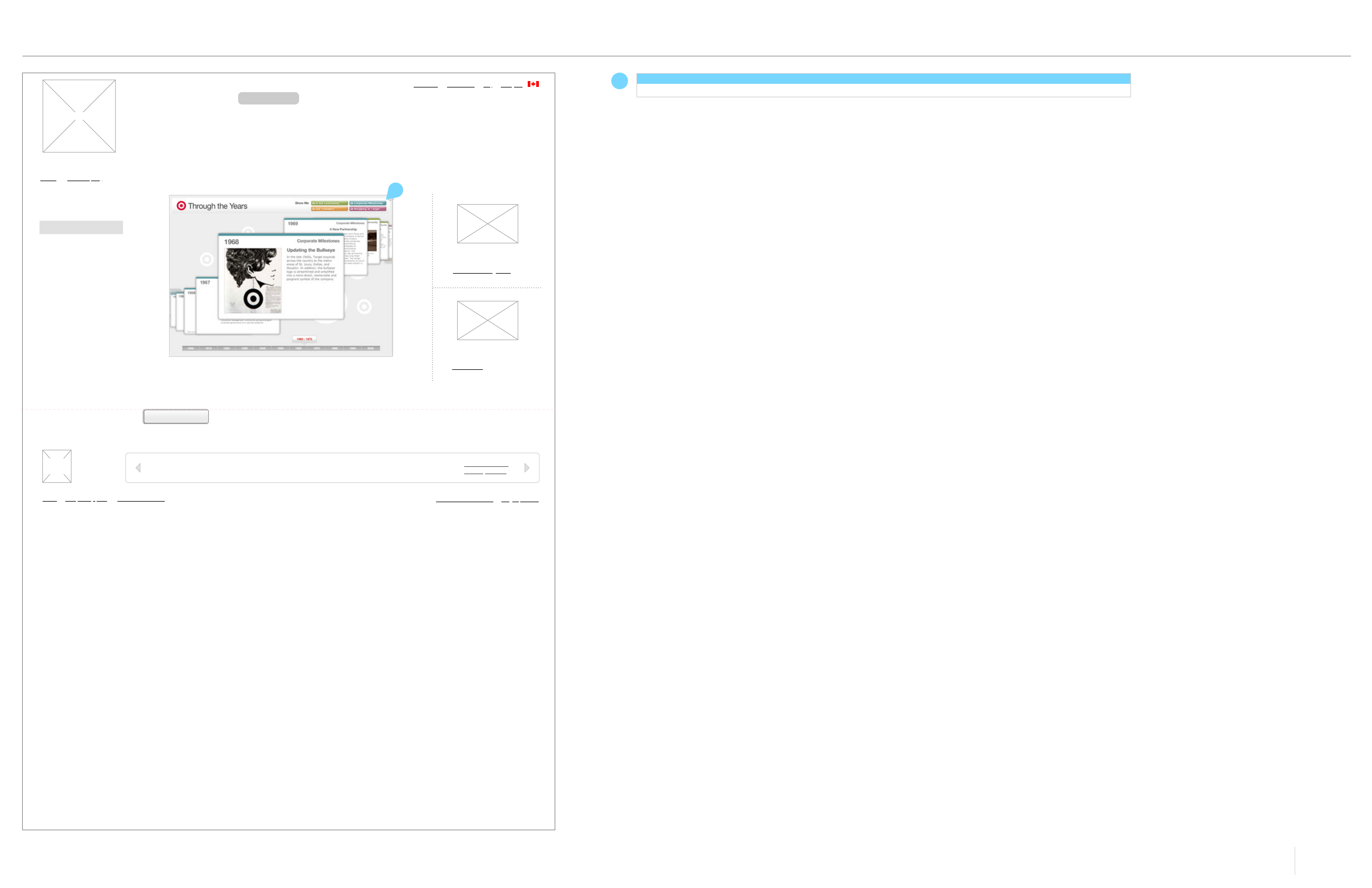Toggle the In the Community filter checkbox
Screen dimensions: 1372x888
pos(314,203)
